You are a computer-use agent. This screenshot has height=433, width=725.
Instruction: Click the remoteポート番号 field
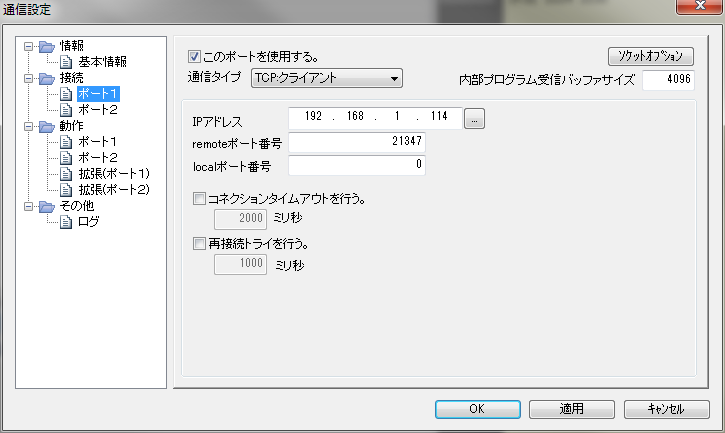pyautogui.click(x=357, y=142)
